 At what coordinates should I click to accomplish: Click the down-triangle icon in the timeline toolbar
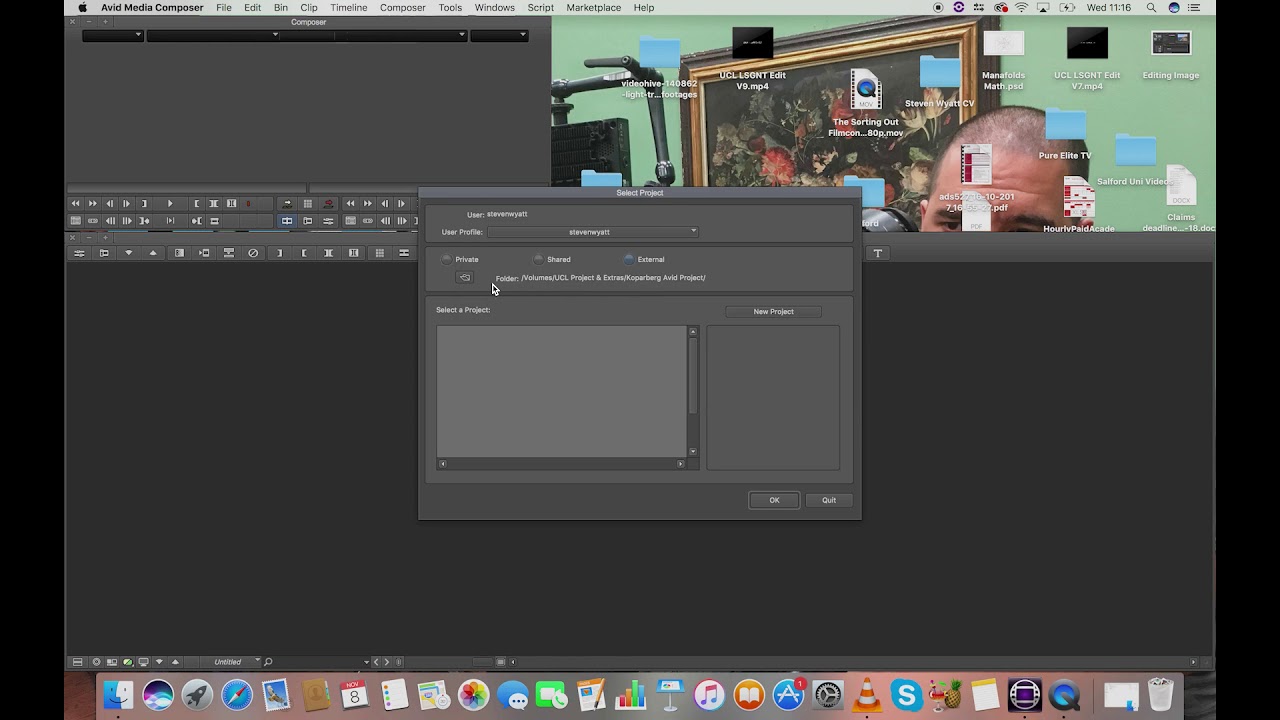point(128,253)
